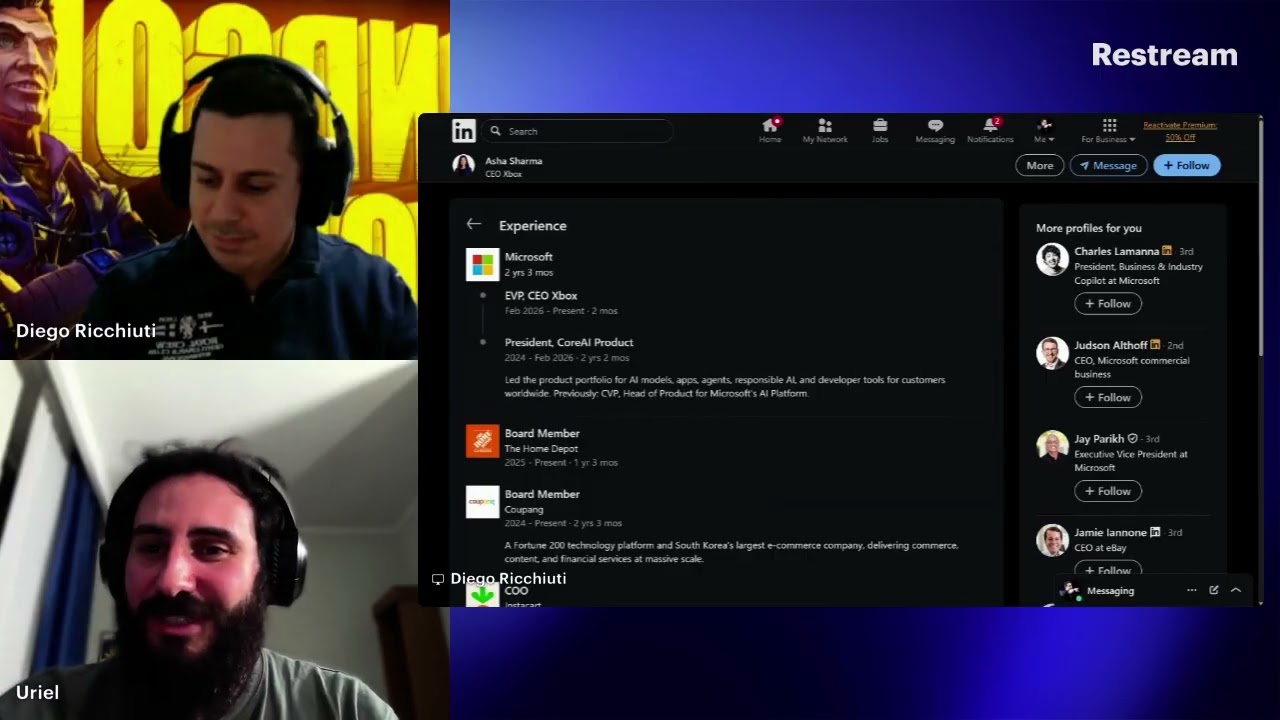Image resolution: width=1280 pixels, height=720 pixels.
Task: Message Asha Sharma
Action: (x=1108, y=166)
